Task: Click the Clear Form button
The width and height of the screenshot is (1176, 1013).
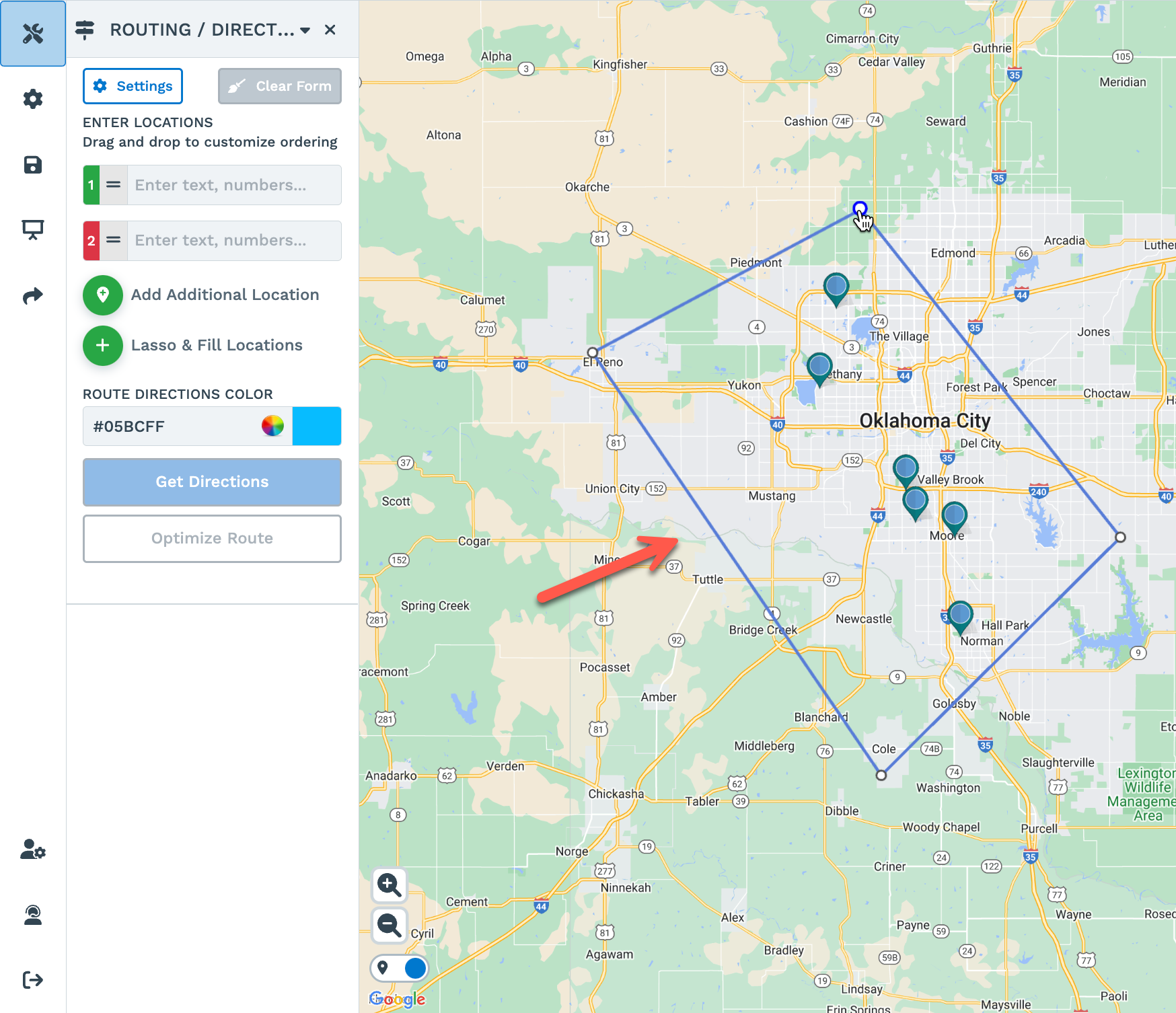Action: [280, 86]
